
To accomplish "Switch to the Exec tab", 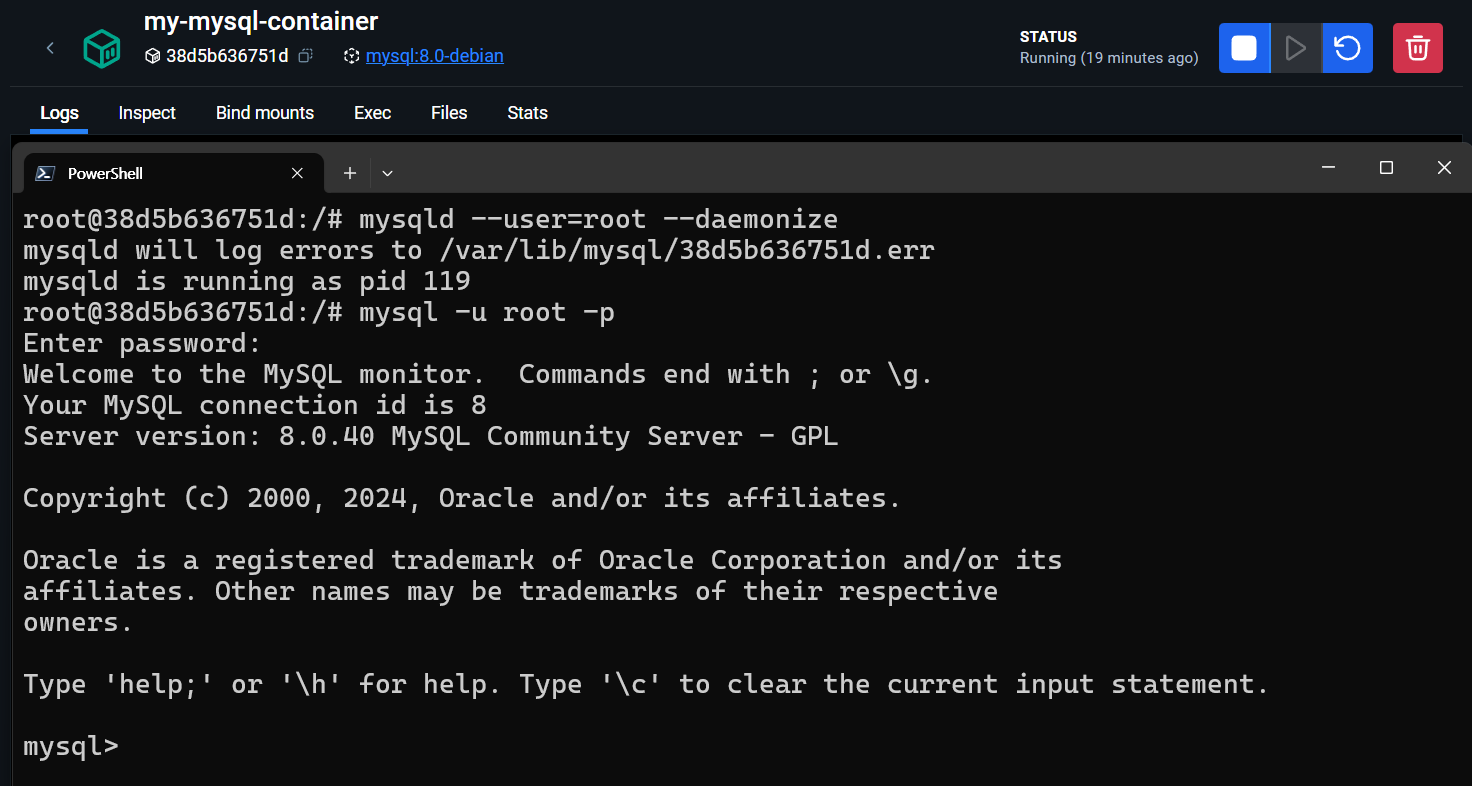I will point(372,113).
